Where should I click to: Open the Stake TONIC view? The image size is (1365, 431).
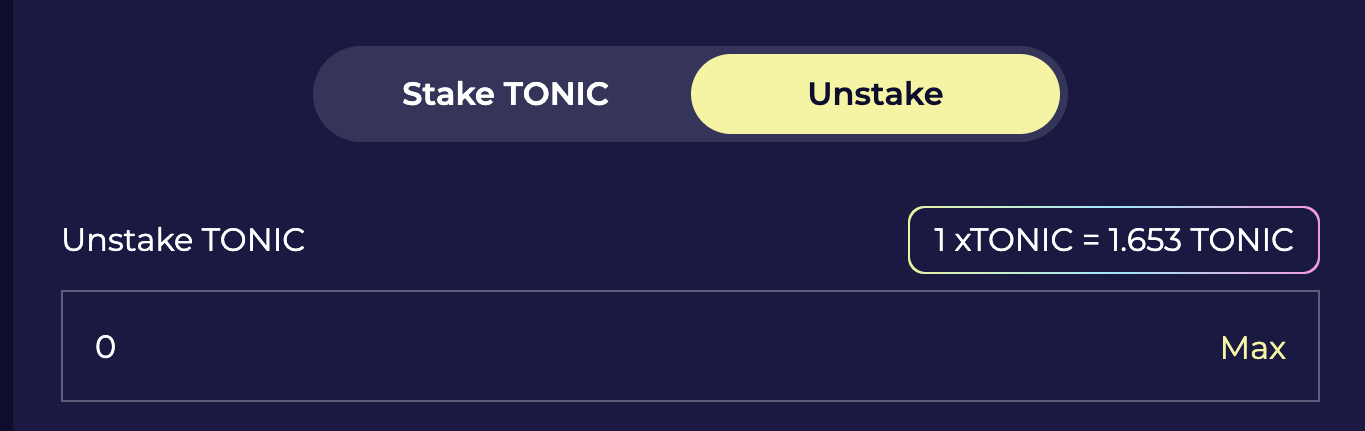505,94
